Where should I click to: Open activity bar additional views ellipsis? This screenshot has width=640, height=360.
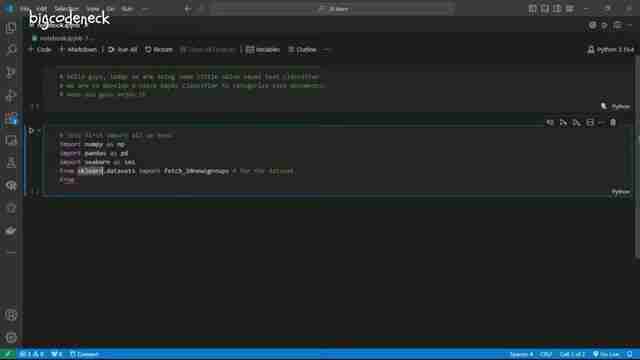point(11,253)
